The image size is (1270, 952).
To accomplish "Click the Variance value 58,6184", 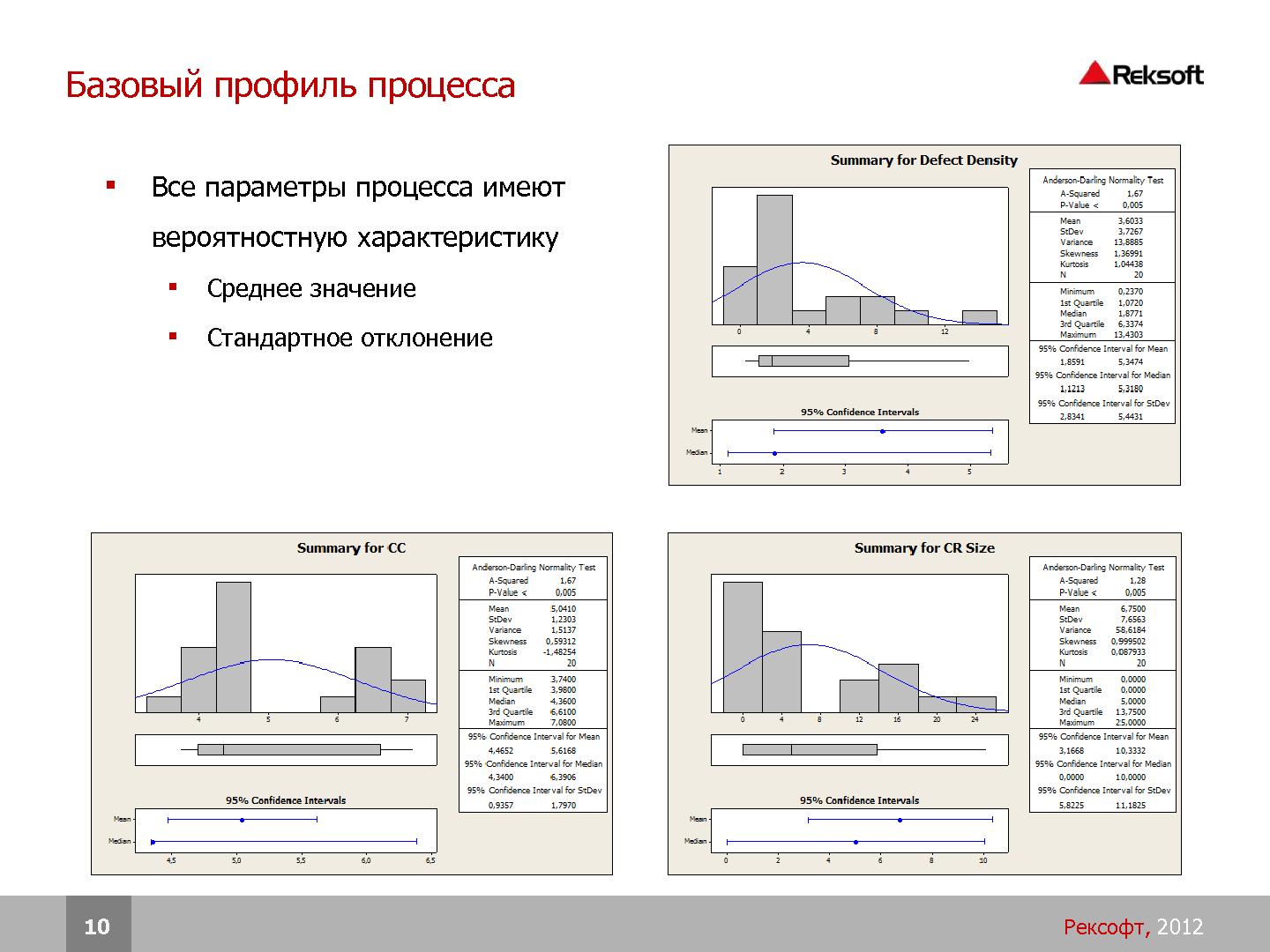I will click(1132, 630).
